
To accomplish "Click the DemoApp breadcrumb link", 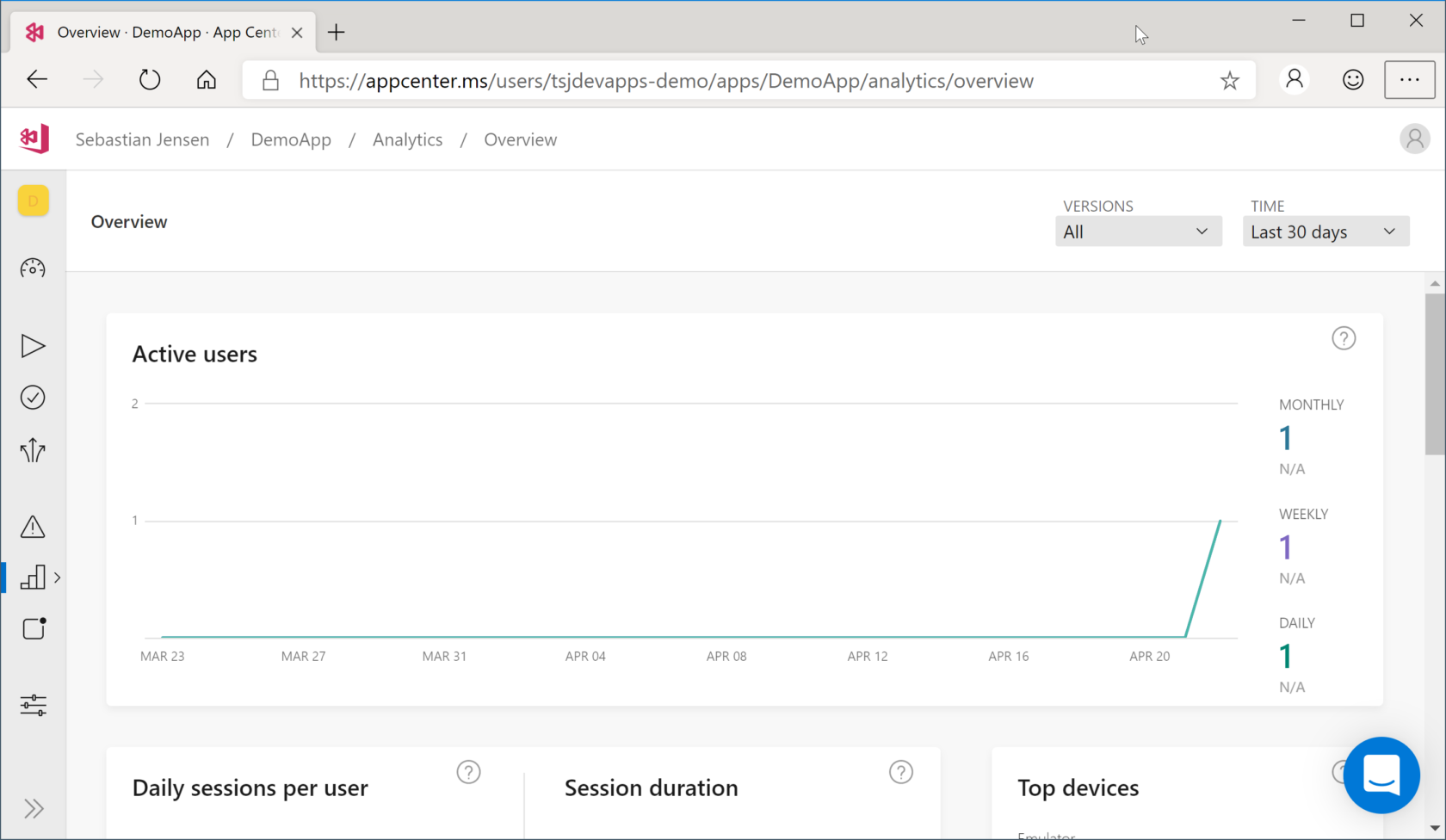I will coord(291,139).
